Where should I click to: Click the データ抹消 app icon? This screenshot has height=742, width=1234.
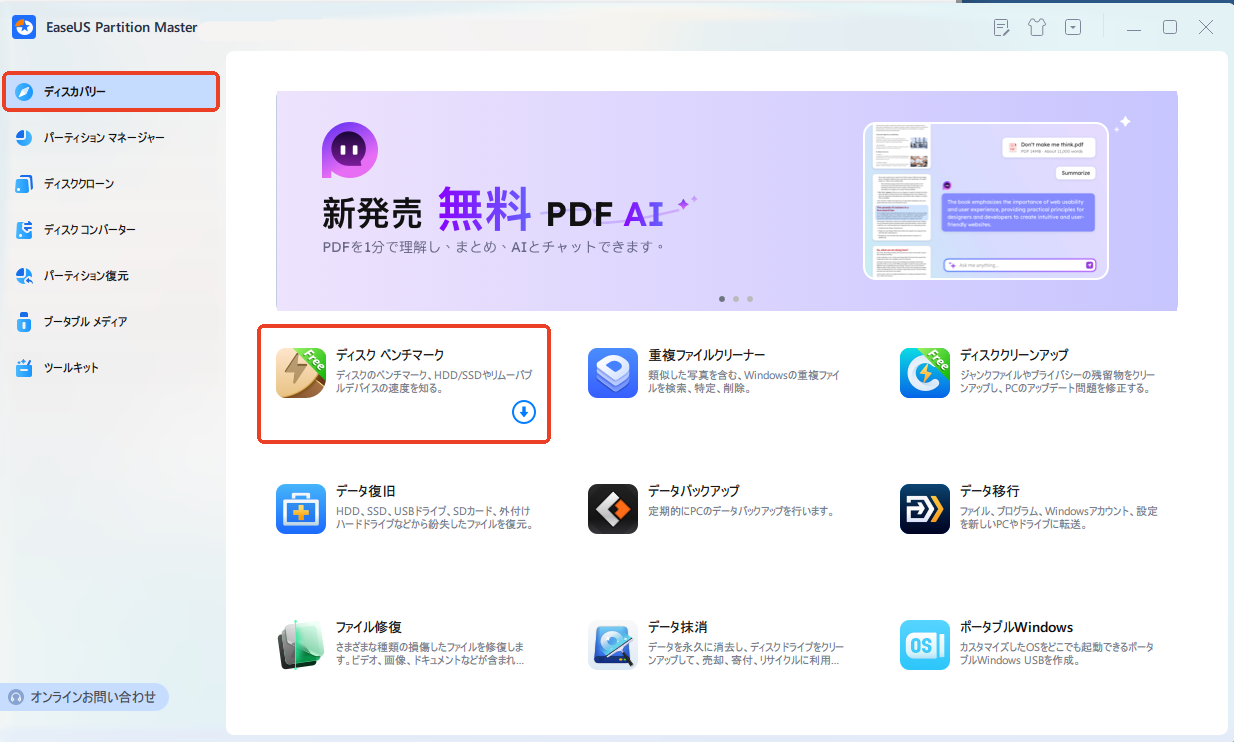pos(612,645)
